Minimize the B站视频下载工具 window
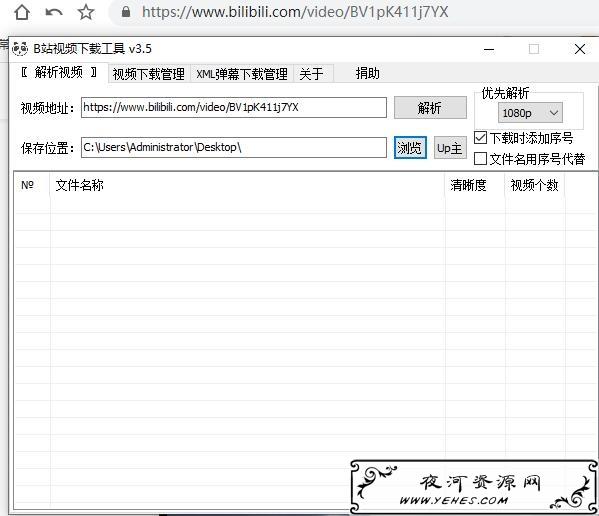Viewport: 599px width, 516px height. 489,49
